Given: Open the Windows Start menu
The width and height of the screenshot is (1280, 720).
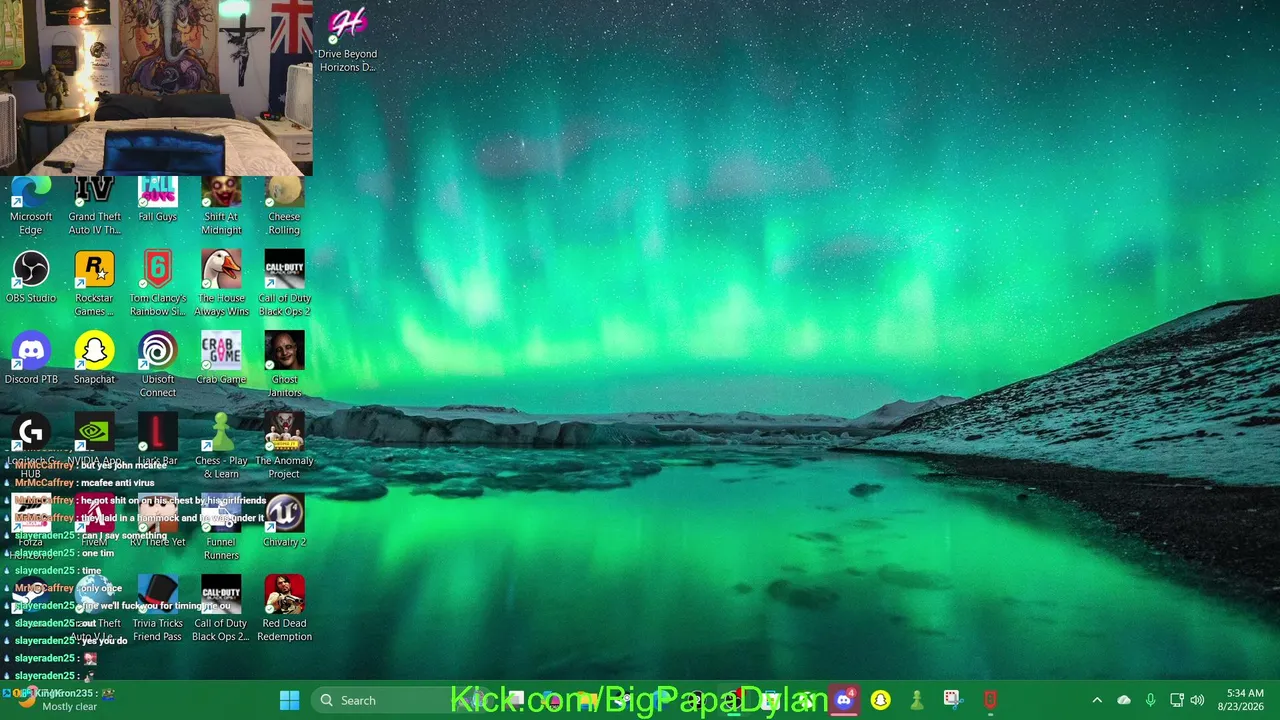Looking at the screenshot, I should click(289, 700).
